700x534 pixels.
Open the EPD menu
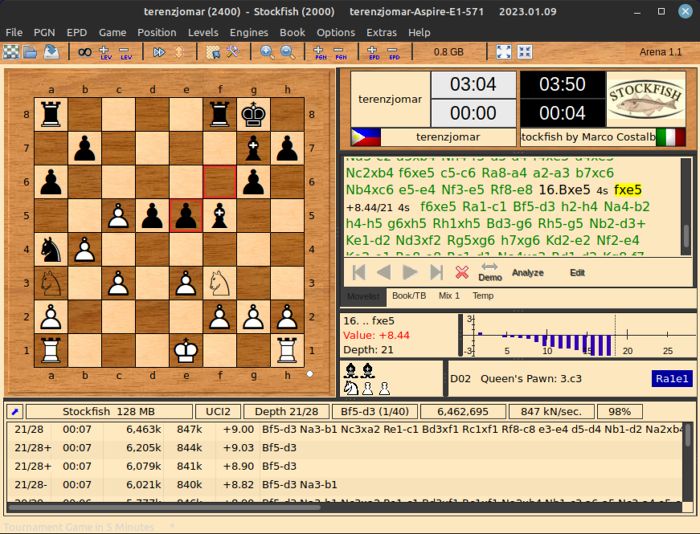coord(76,33)
